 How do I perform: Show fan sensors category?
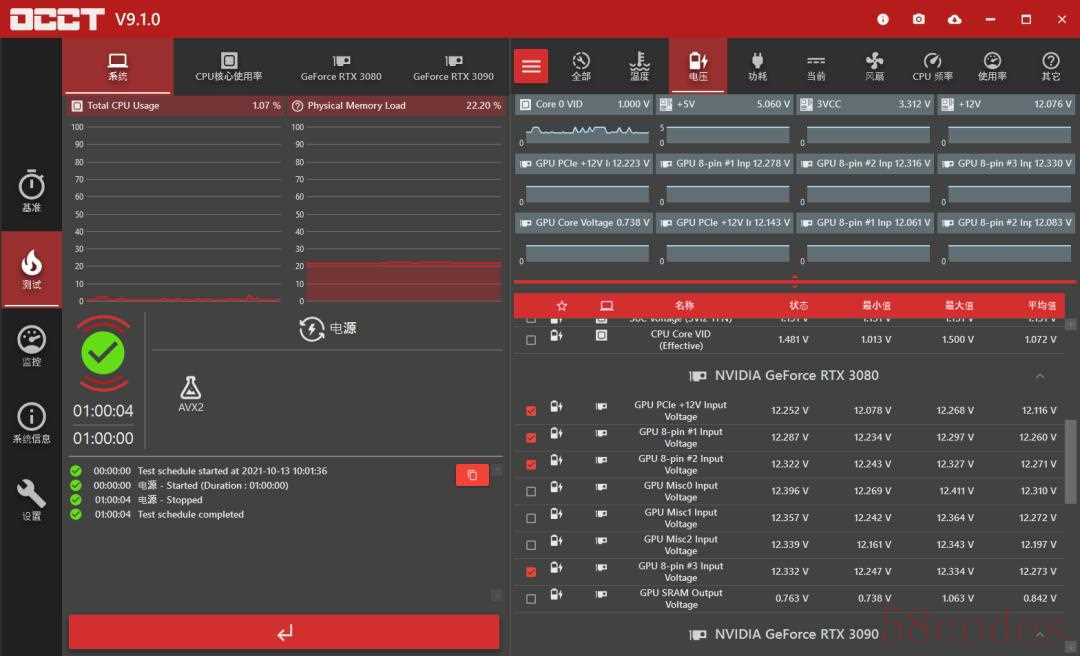point(874,66)
